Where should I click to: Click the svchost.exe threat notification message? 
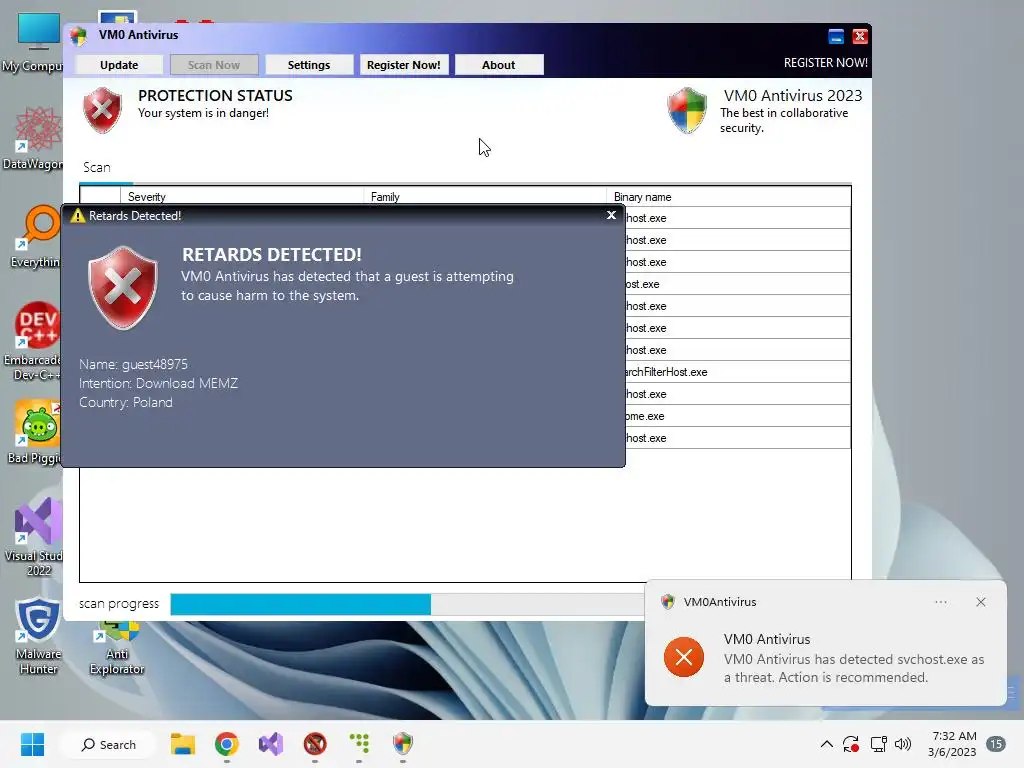click(854, 668)
